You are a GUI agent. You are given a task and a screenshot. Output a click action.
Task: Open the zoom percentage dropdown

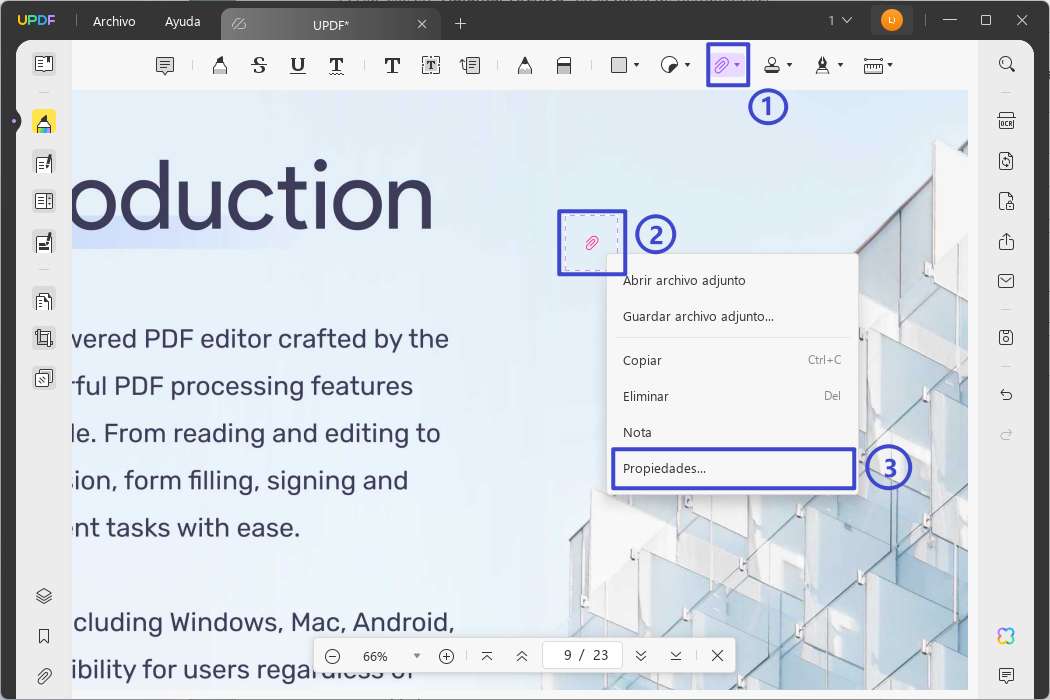(x=417, y=656)
